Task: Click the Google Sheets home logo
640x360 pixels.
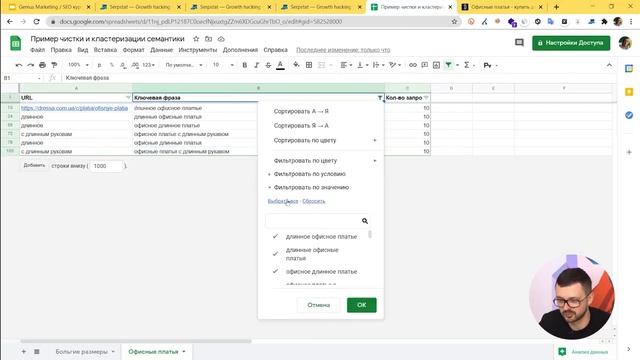Action: click(16, 43)
